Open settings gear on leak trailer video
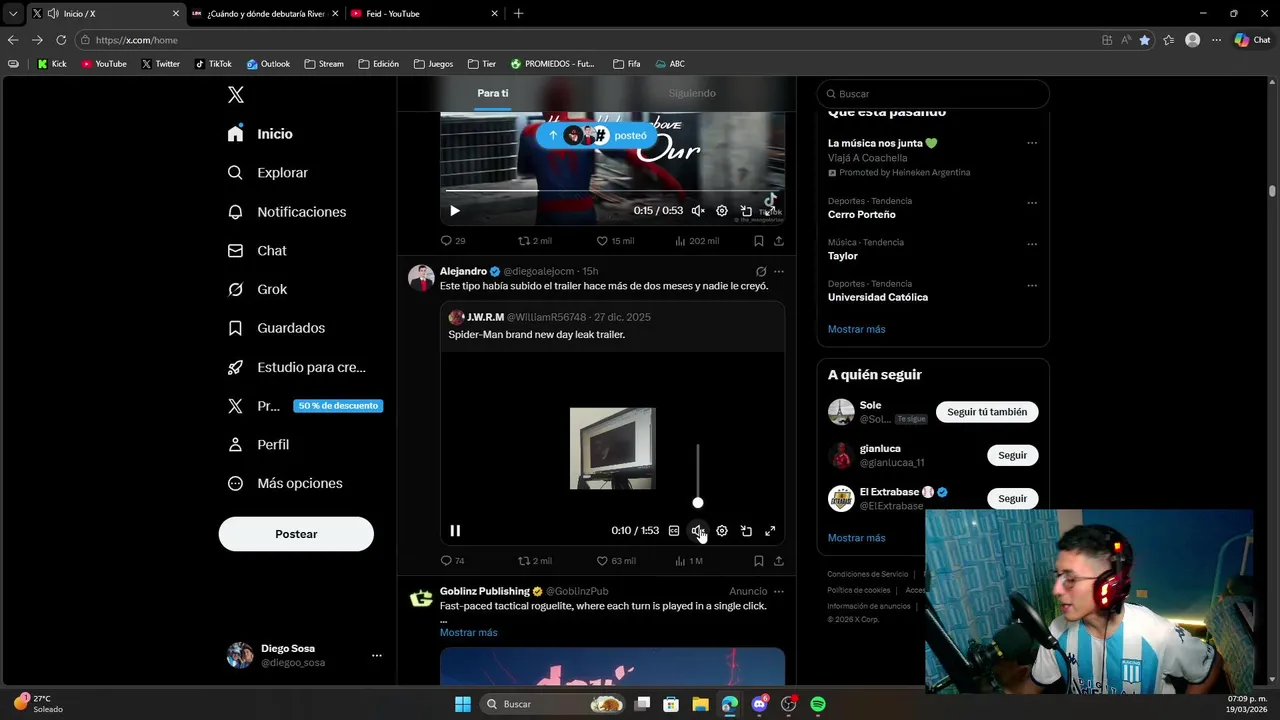Image resolution: width=1280 pixels, height=720 pixels. pyautogui.click(x=722, y=531)
